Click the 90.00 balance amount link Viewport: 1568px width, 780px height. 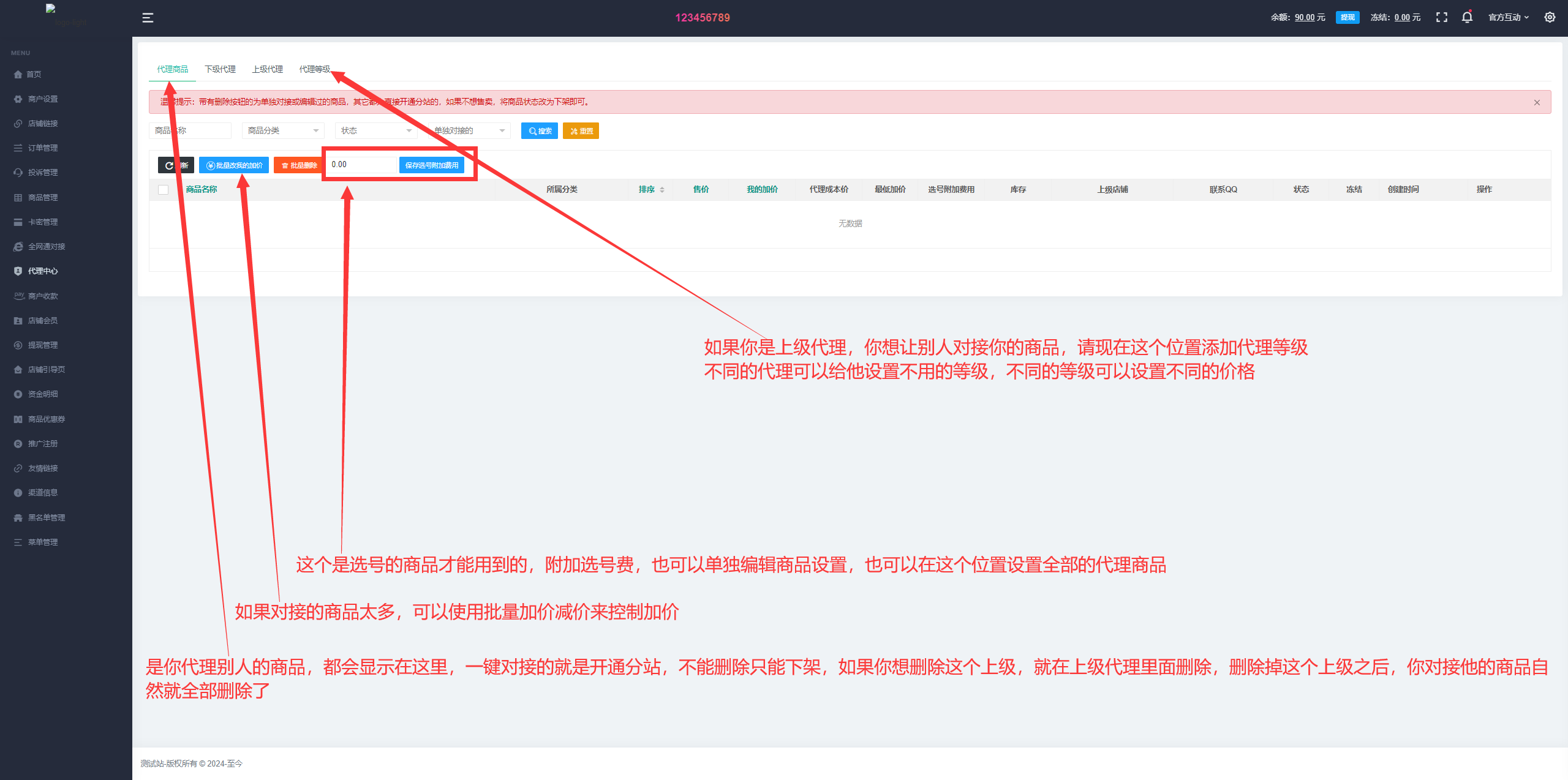tap(1305, 17)
